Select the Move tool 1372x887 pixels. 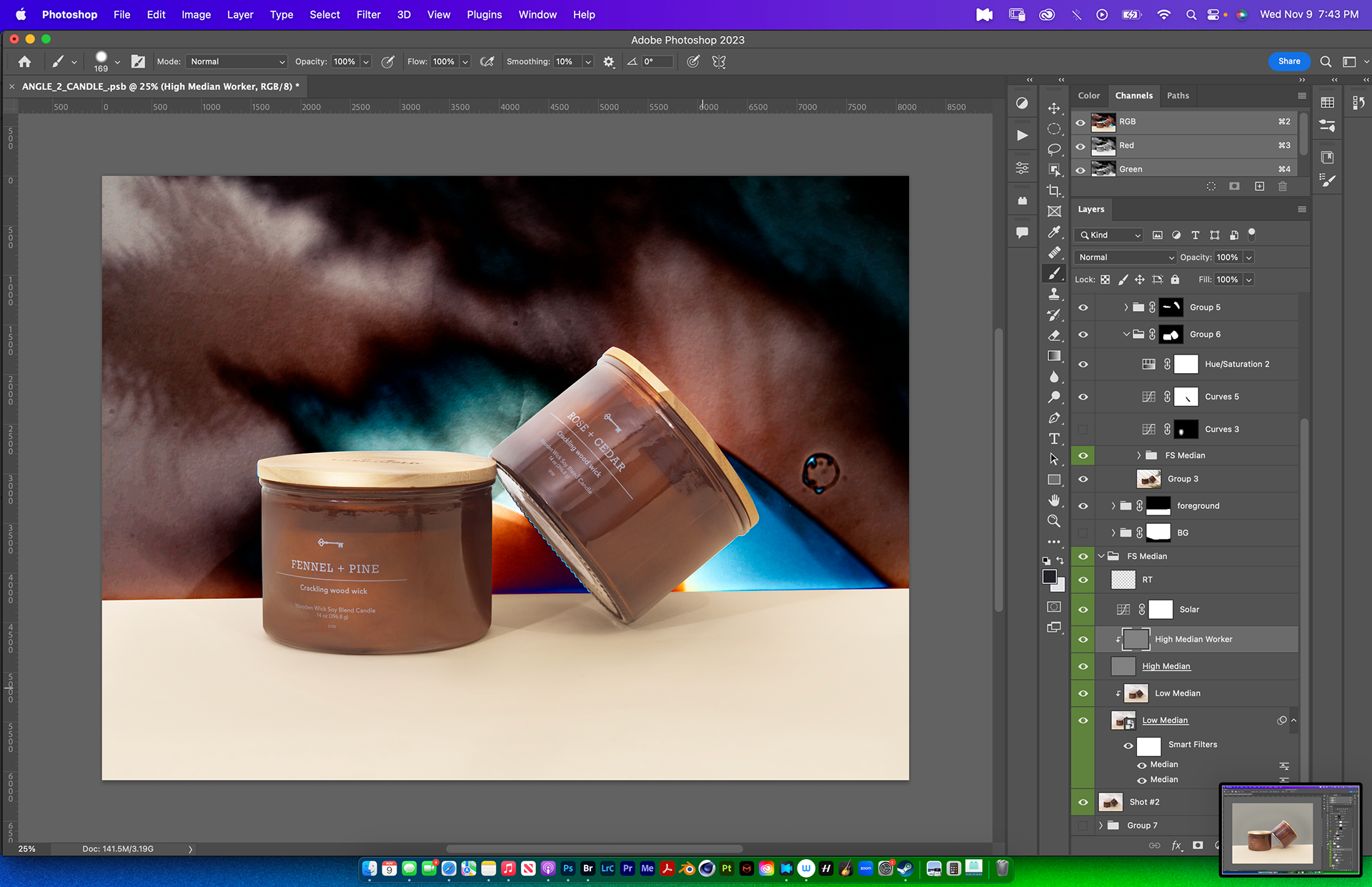[1054, 108]
